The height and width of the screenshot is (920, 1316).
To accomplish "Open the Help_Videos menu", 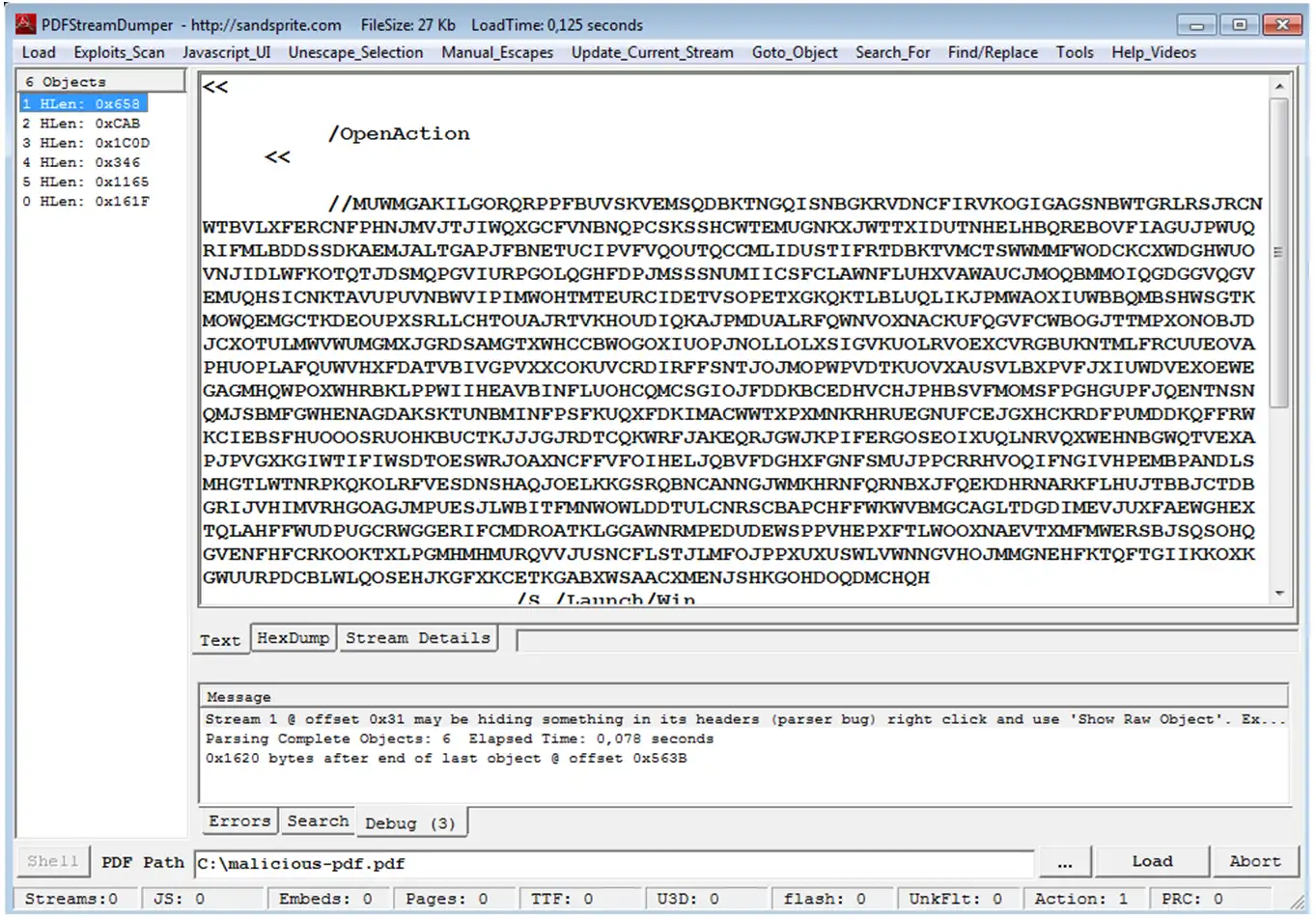I will click(1154, 52).
